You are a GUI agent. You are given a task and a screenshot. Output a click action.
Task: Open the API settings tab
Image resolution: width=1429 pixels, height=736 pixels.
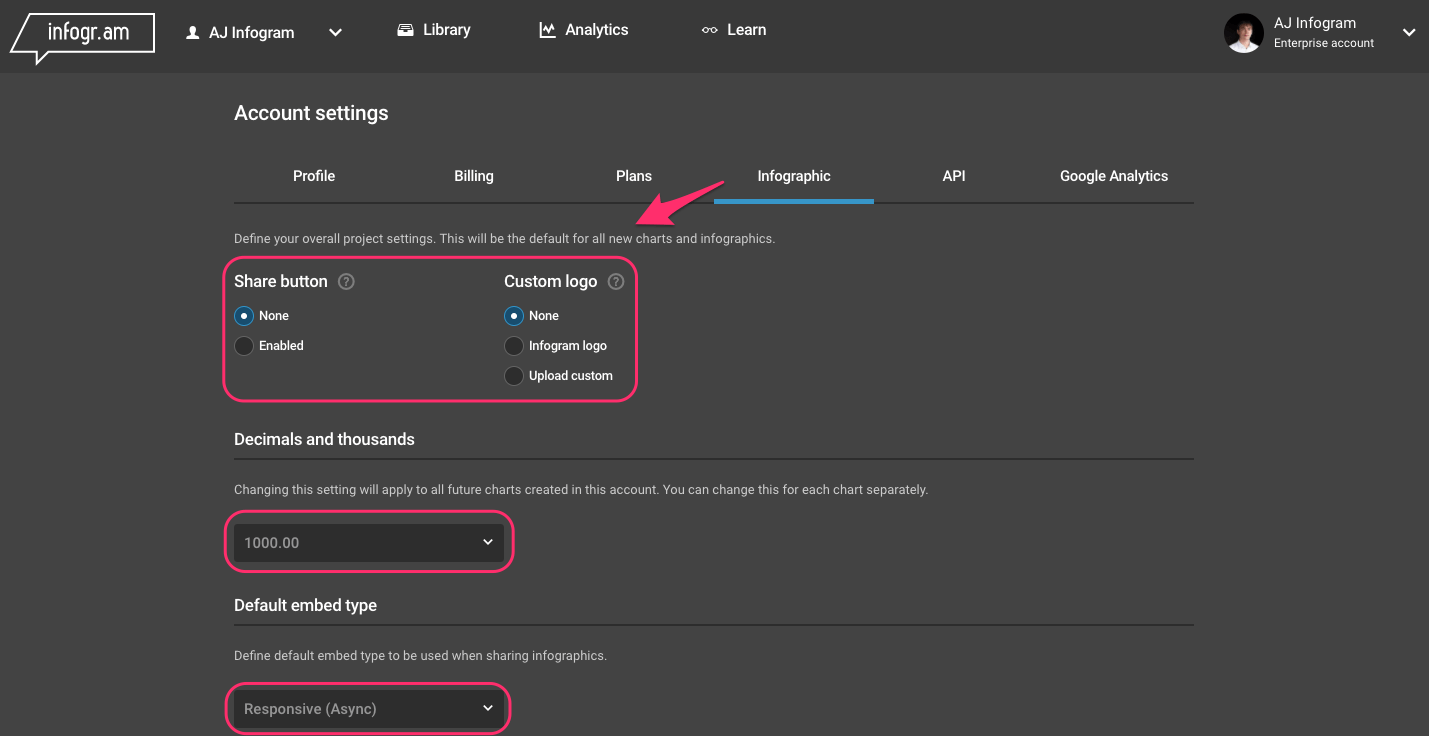(953, 175)
